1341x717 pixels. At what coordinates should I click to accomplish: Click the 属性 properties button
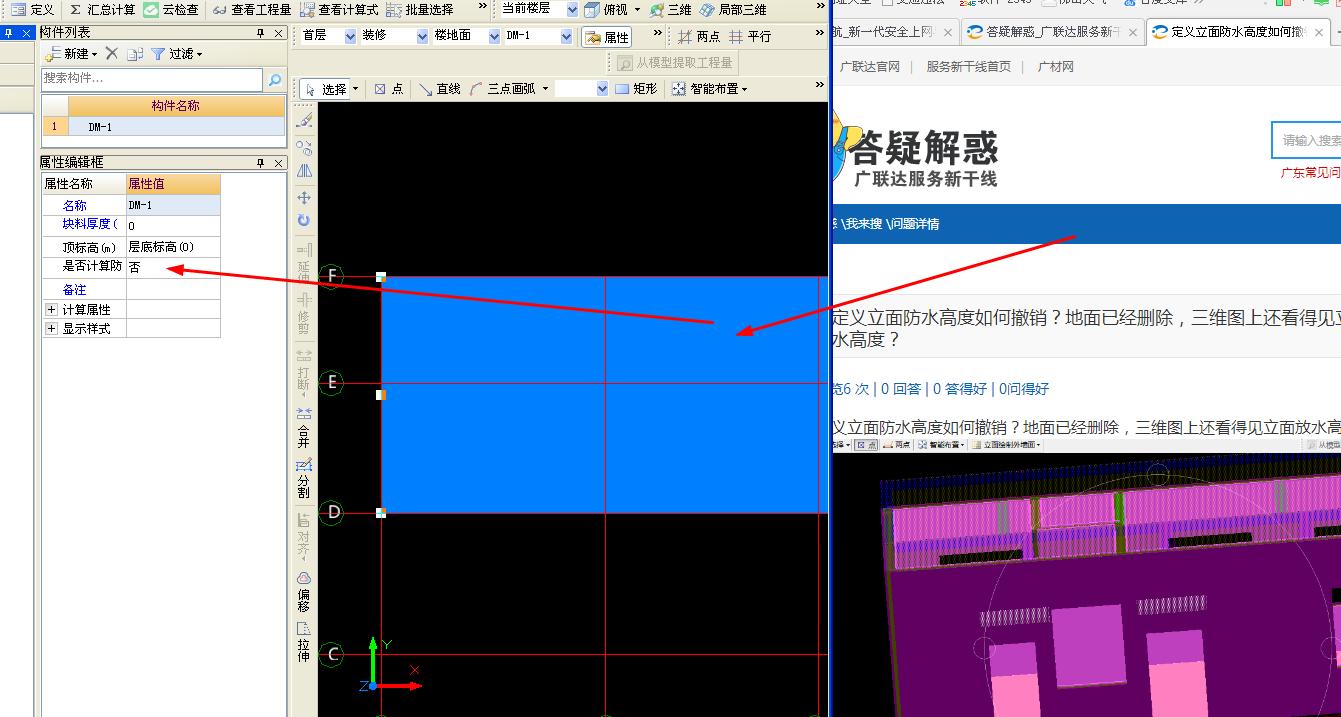(x=607, y=36)
